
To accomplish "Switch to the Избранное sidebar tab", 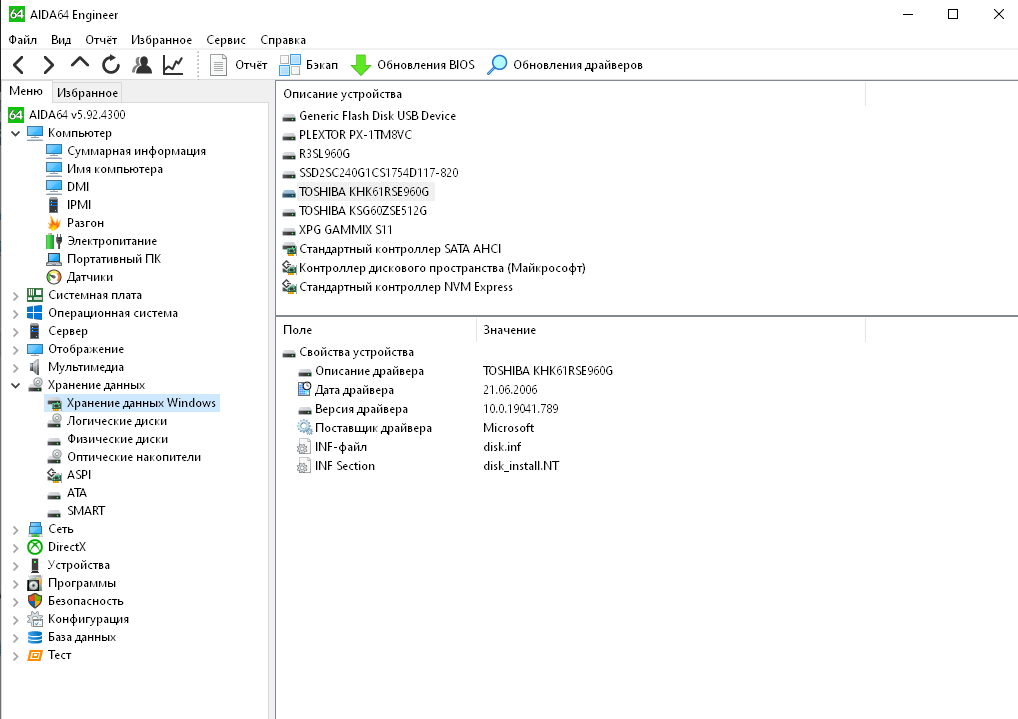I will click(x=87, y=93).
